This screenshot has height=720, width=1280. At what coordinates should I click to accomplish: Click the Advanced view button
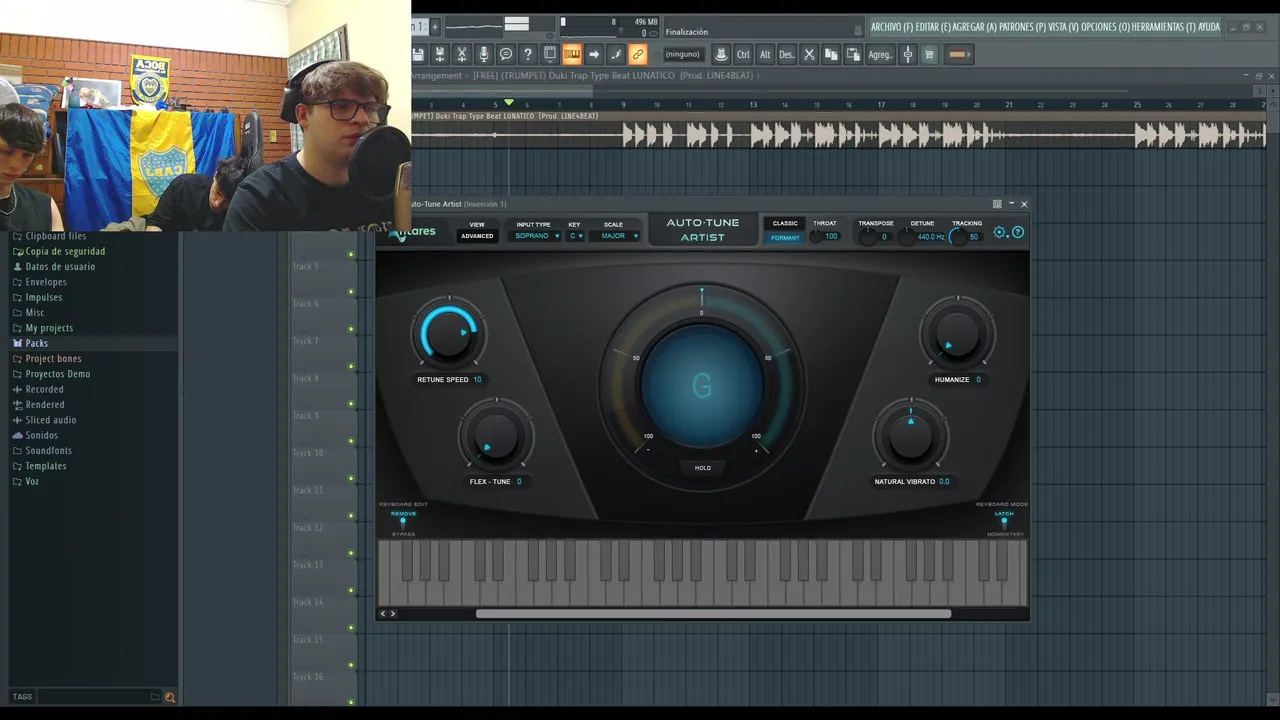[x=477, y=236]
